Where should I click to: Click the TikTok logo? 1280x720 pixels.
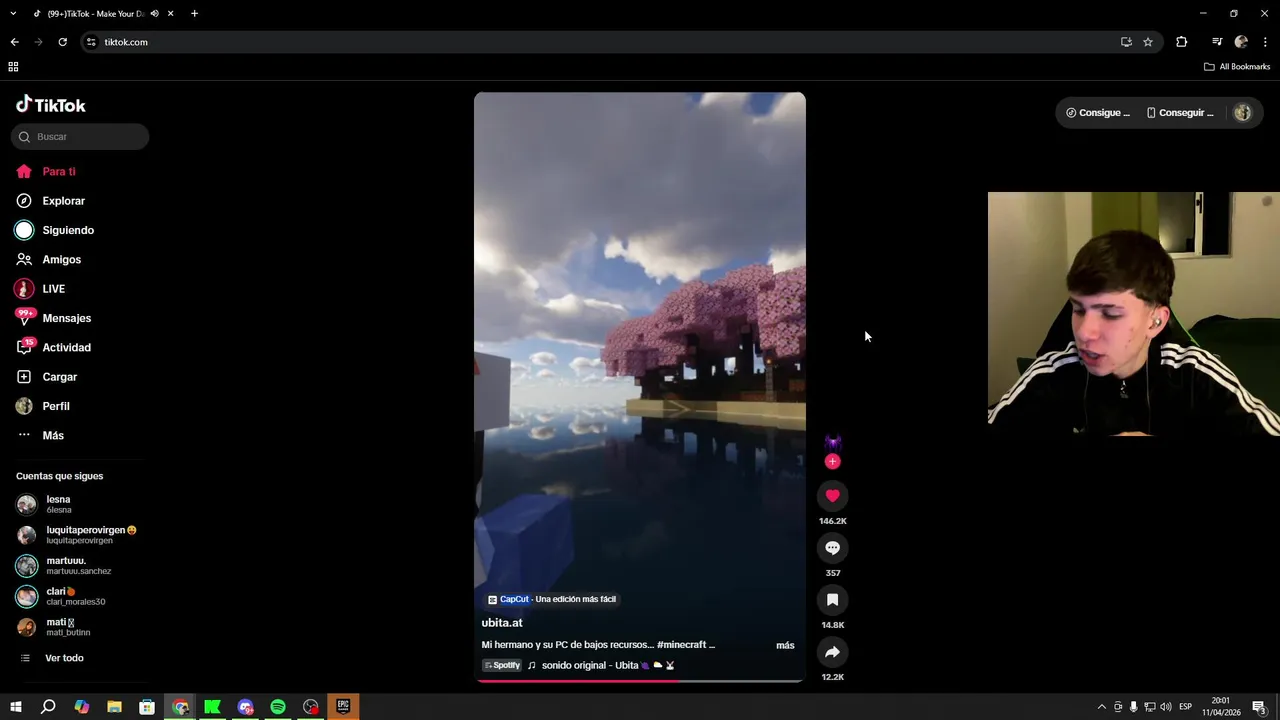pos(50,105)
